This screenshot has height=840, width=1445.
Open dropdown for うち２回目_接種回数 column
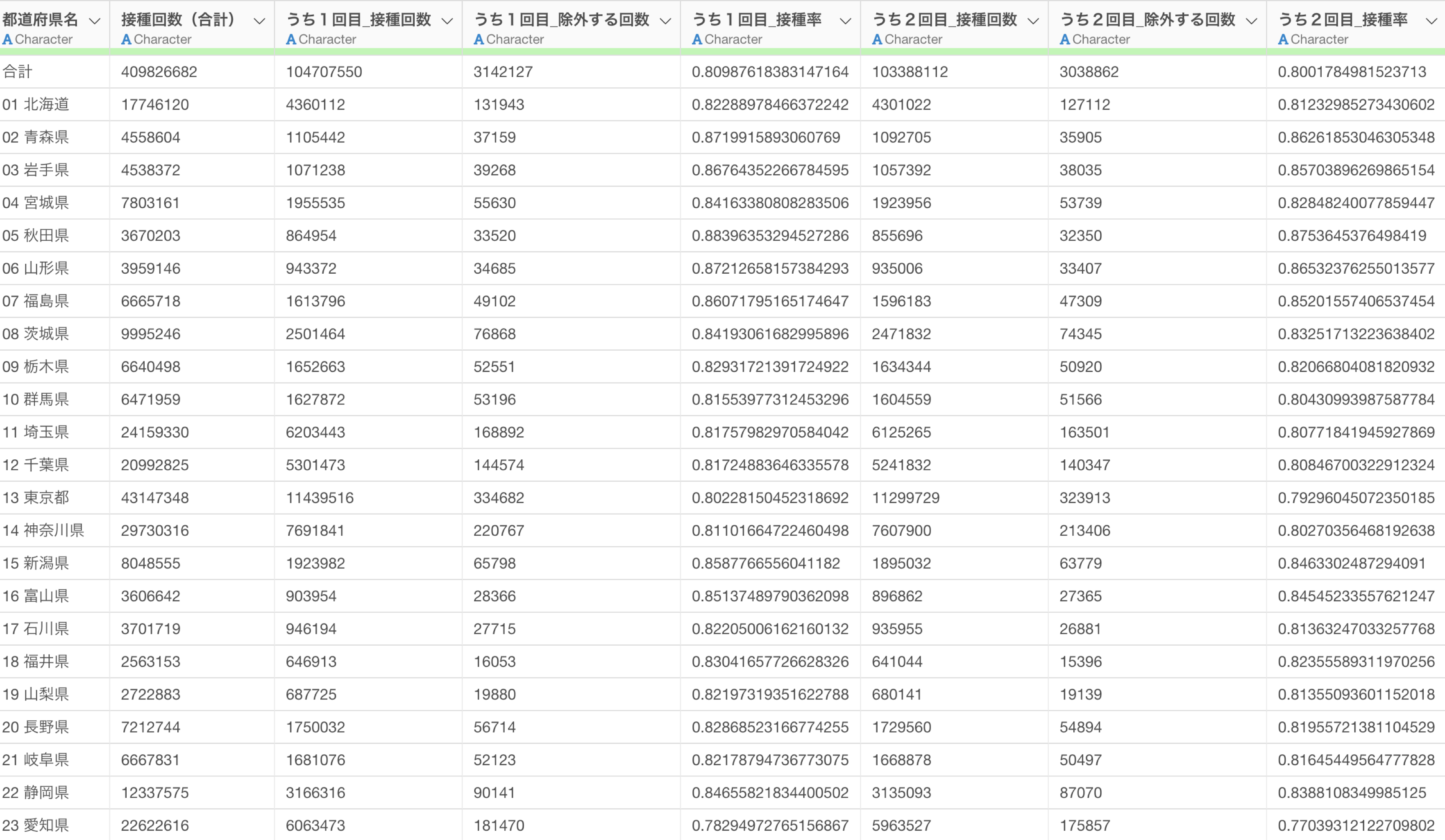1033,21
